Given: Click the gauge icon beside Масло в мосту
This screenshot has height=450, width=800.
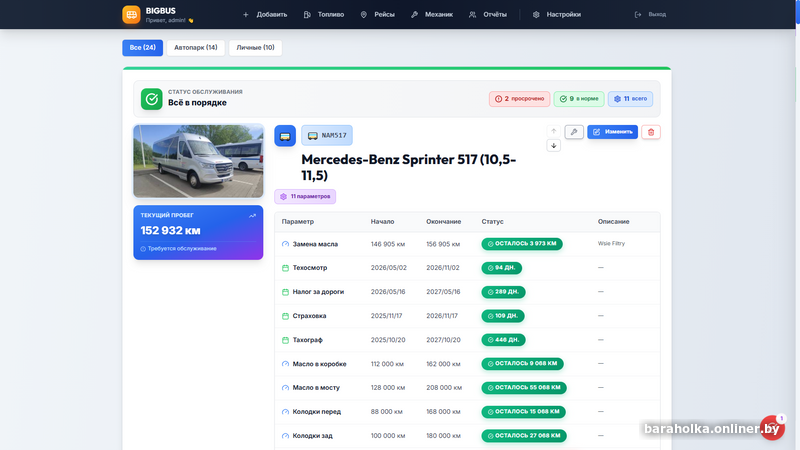Looking at the screenshot, I should point(285,388).
